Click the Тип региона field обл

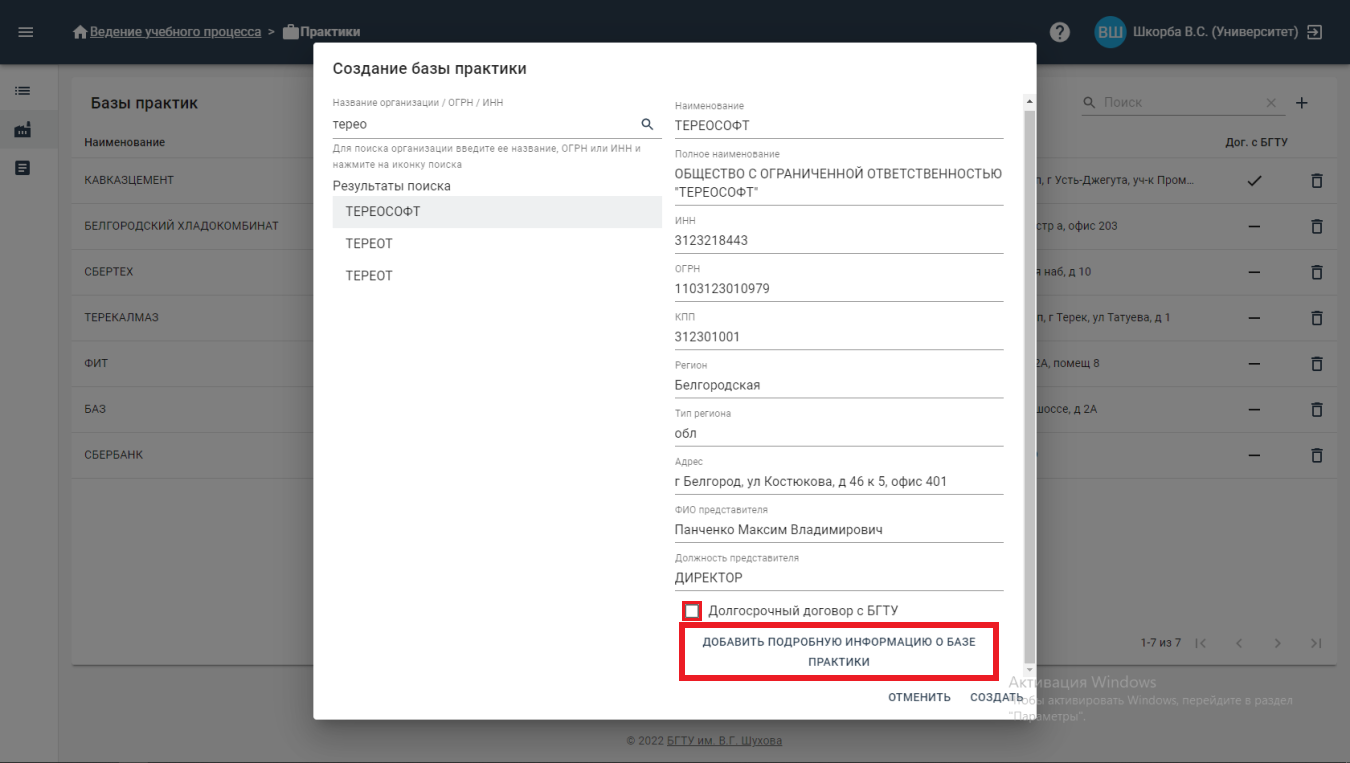point(839,433)
